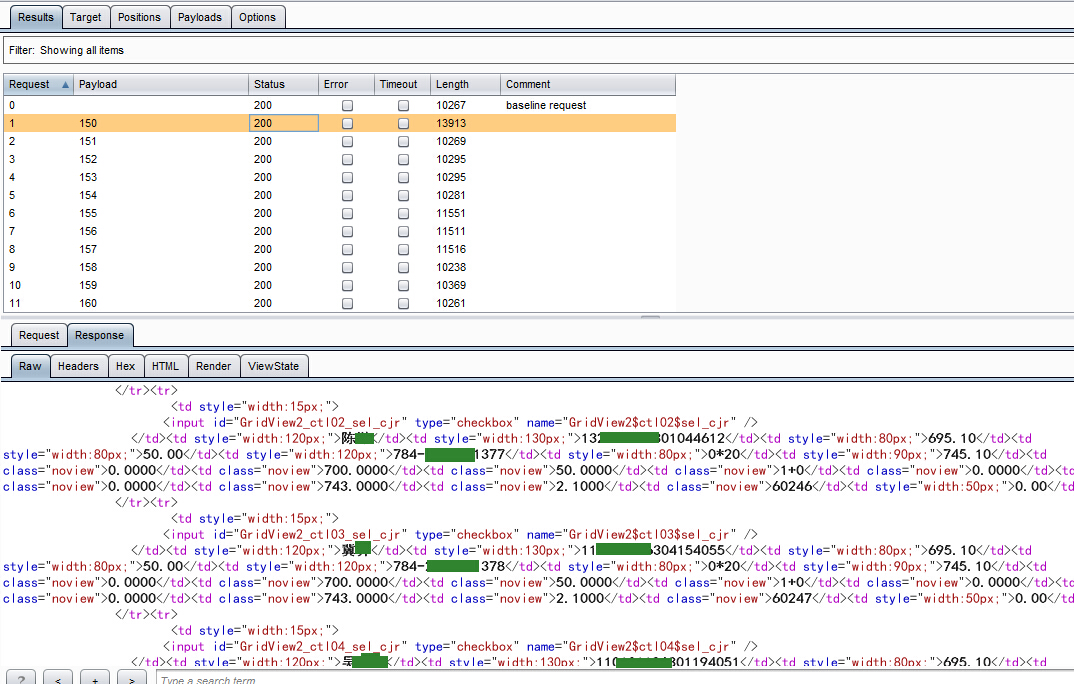Toggle Error checkbox for payload 151 row
1074x684 pixels.
click(347, 141)
